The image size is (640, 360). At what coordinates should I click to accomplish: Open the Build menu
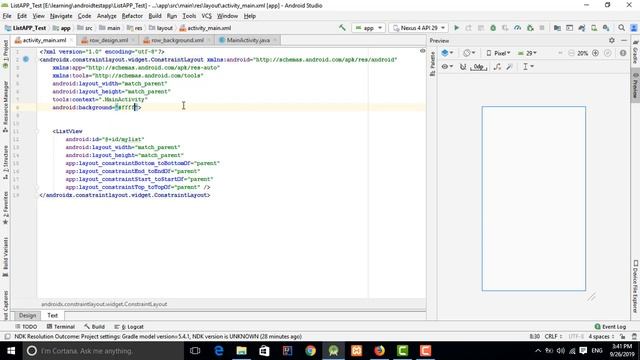[155, 16]
